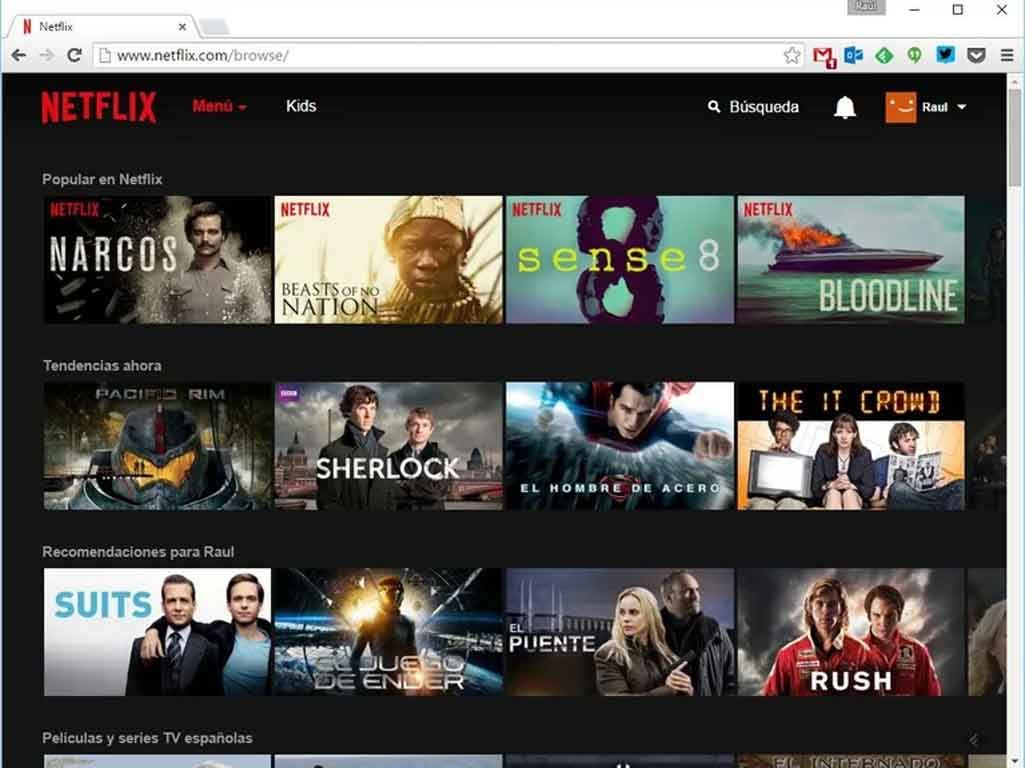Close the Chrome window
1025x768 pixels.
coord(1001,10)
